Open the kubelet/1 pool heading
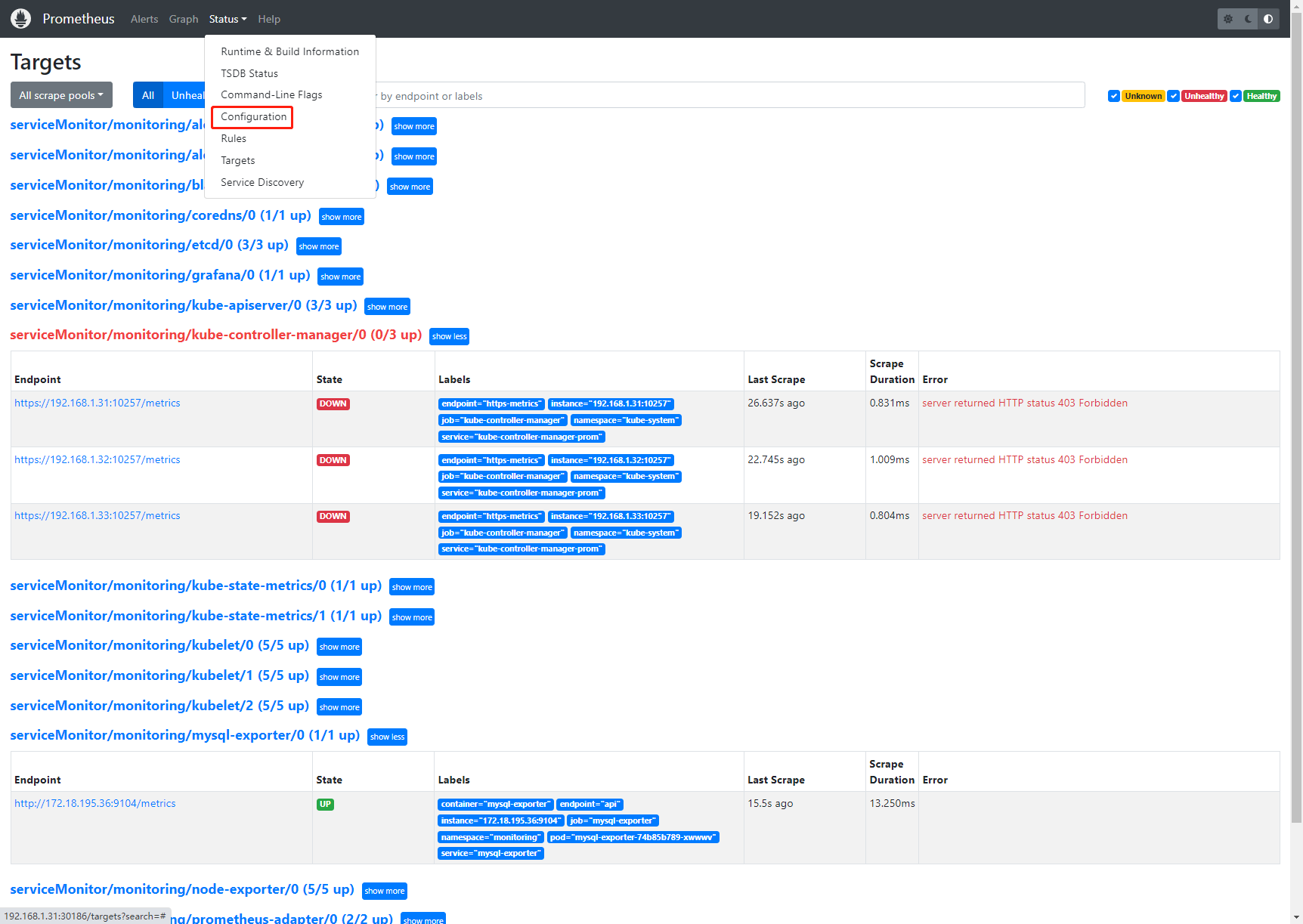Viewport: 1303px width, 924px height. coord(159,675)
